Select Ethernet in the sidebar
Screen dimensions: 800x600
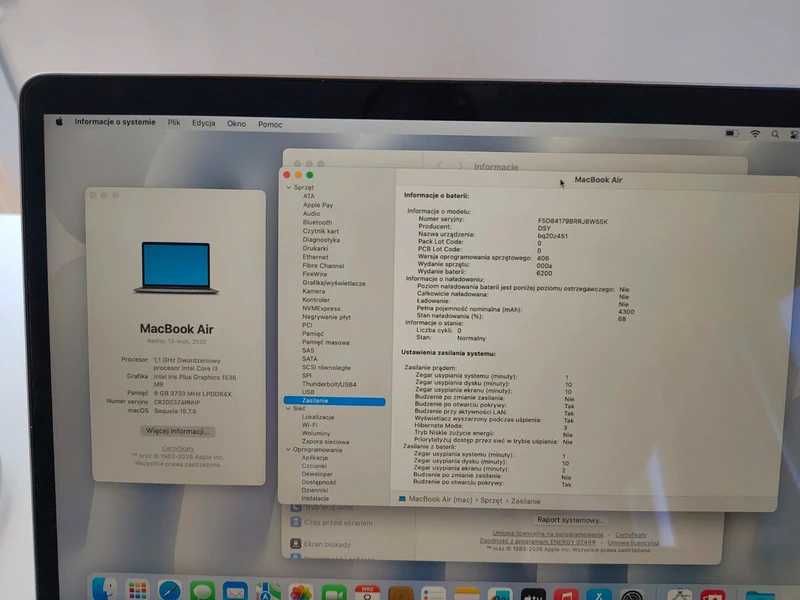pos(315,257)
